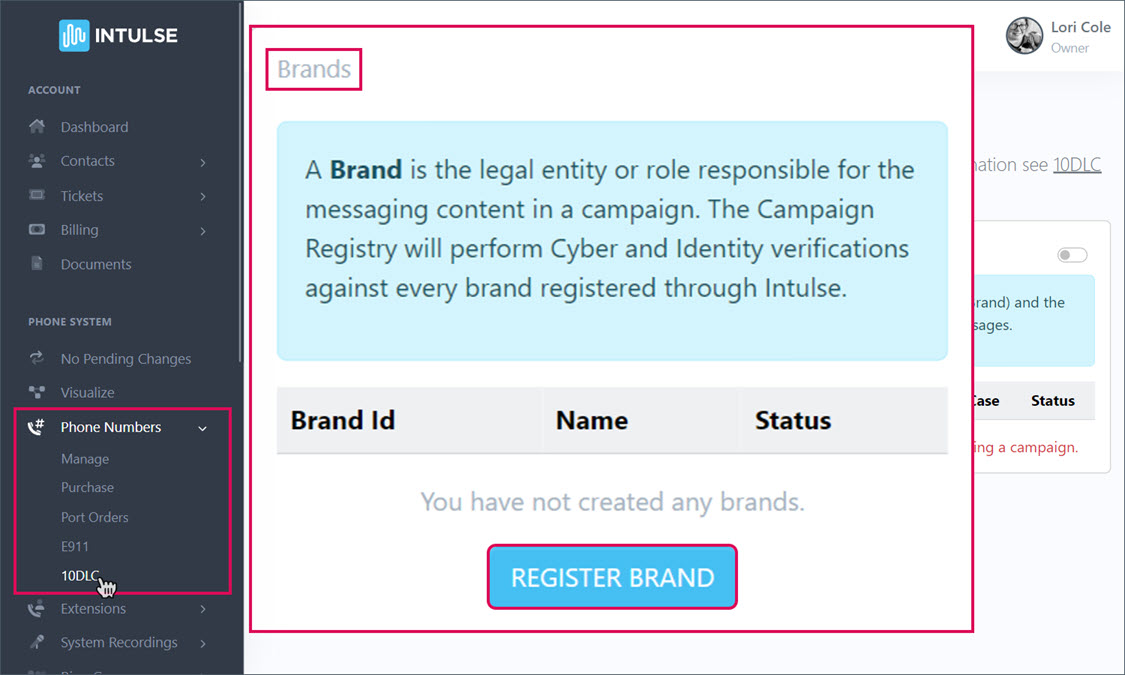1125x675 pixels.
Task: Click the Intulse logo
Action: (118, 36)
